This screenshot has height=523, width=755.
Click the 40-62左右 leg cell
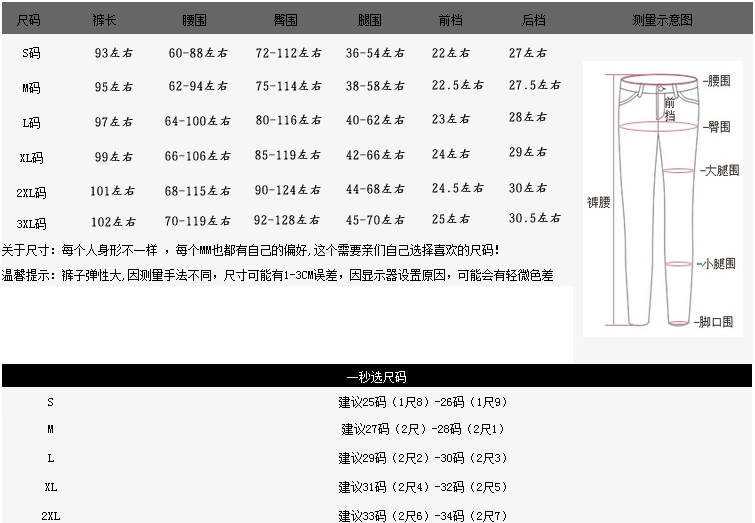pyautogui.click(x=375, y=119)
